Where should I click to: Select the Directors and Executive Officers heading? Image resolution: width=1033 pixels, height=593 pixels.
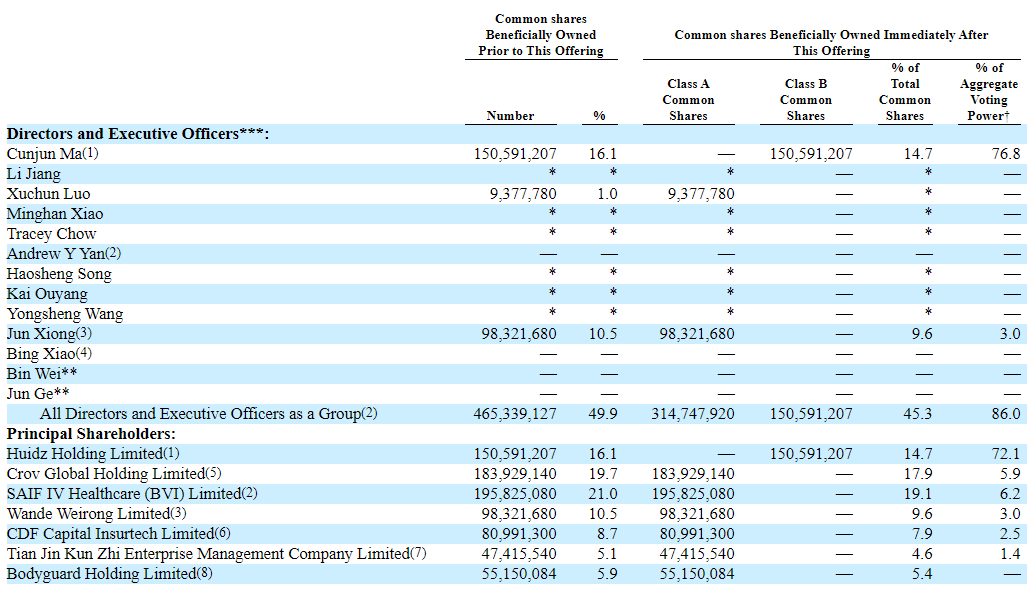click(x=138, y=134)
